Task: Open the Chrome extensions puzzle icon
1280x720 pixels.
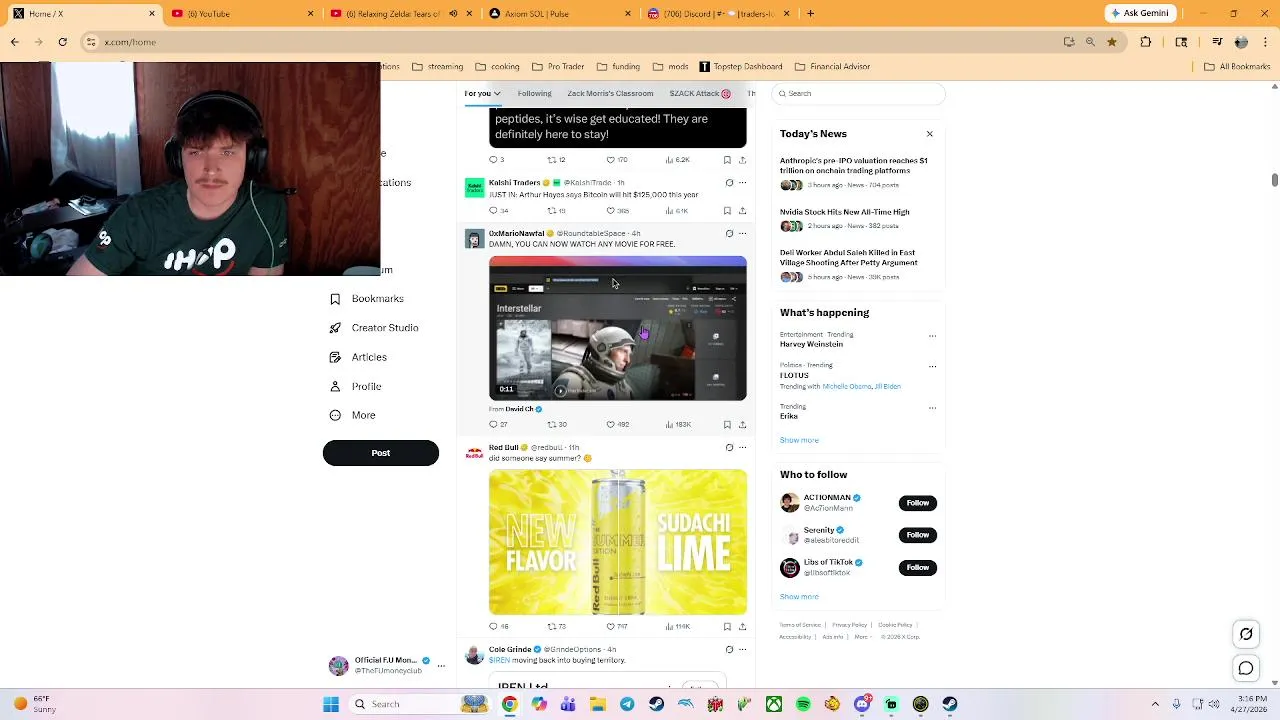Action: click(x=1146, y=42)
